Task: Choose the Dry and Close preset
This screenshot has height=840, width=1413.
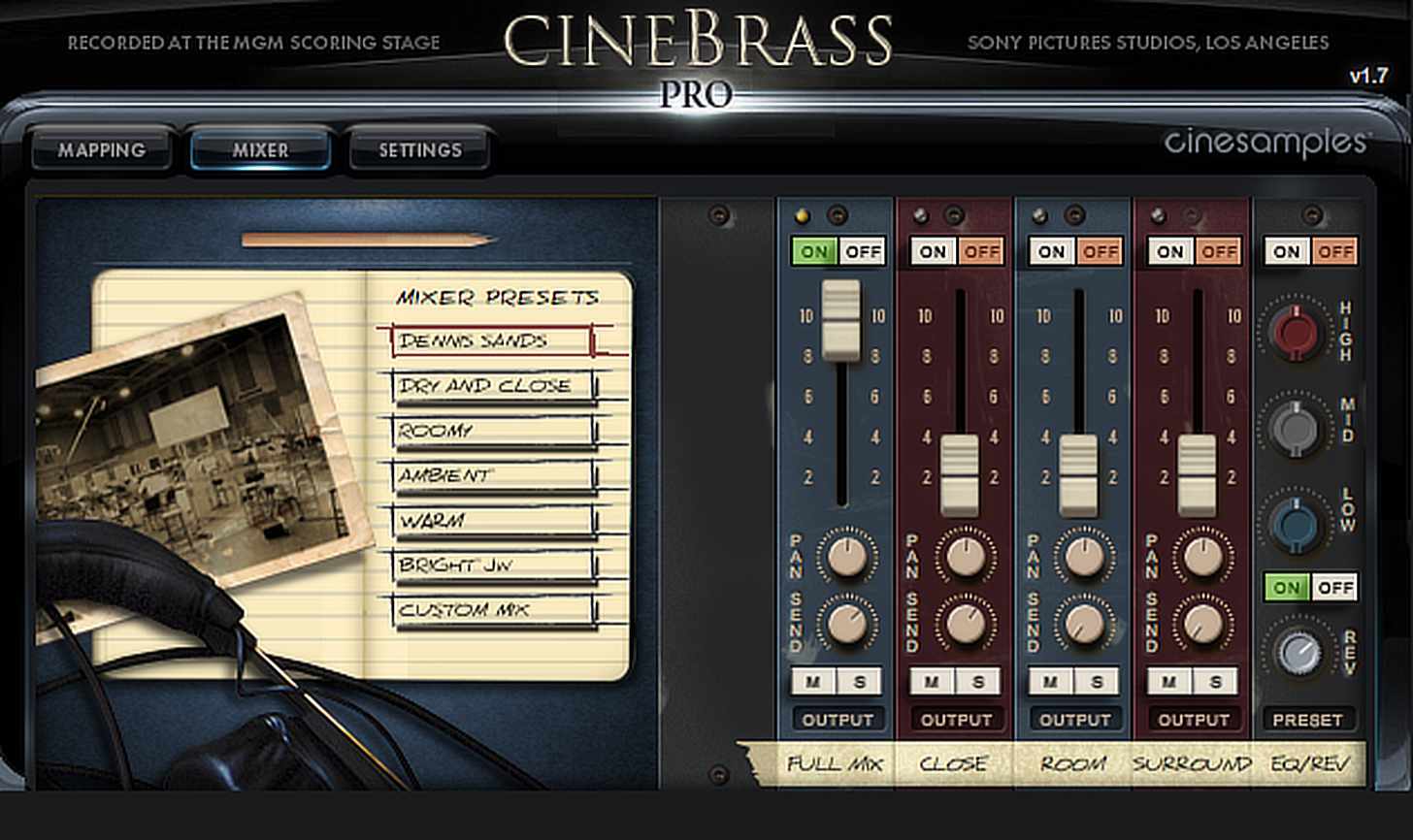Action: point(495,386)
